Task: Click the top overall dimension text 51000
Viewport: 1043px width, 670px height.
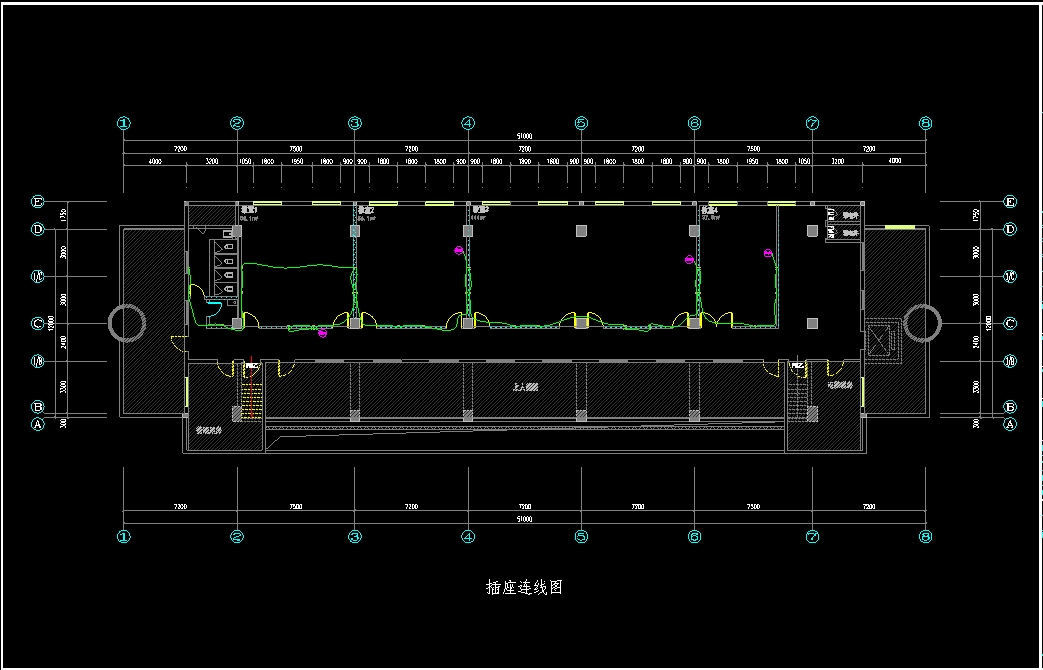Action: [523, 136]
